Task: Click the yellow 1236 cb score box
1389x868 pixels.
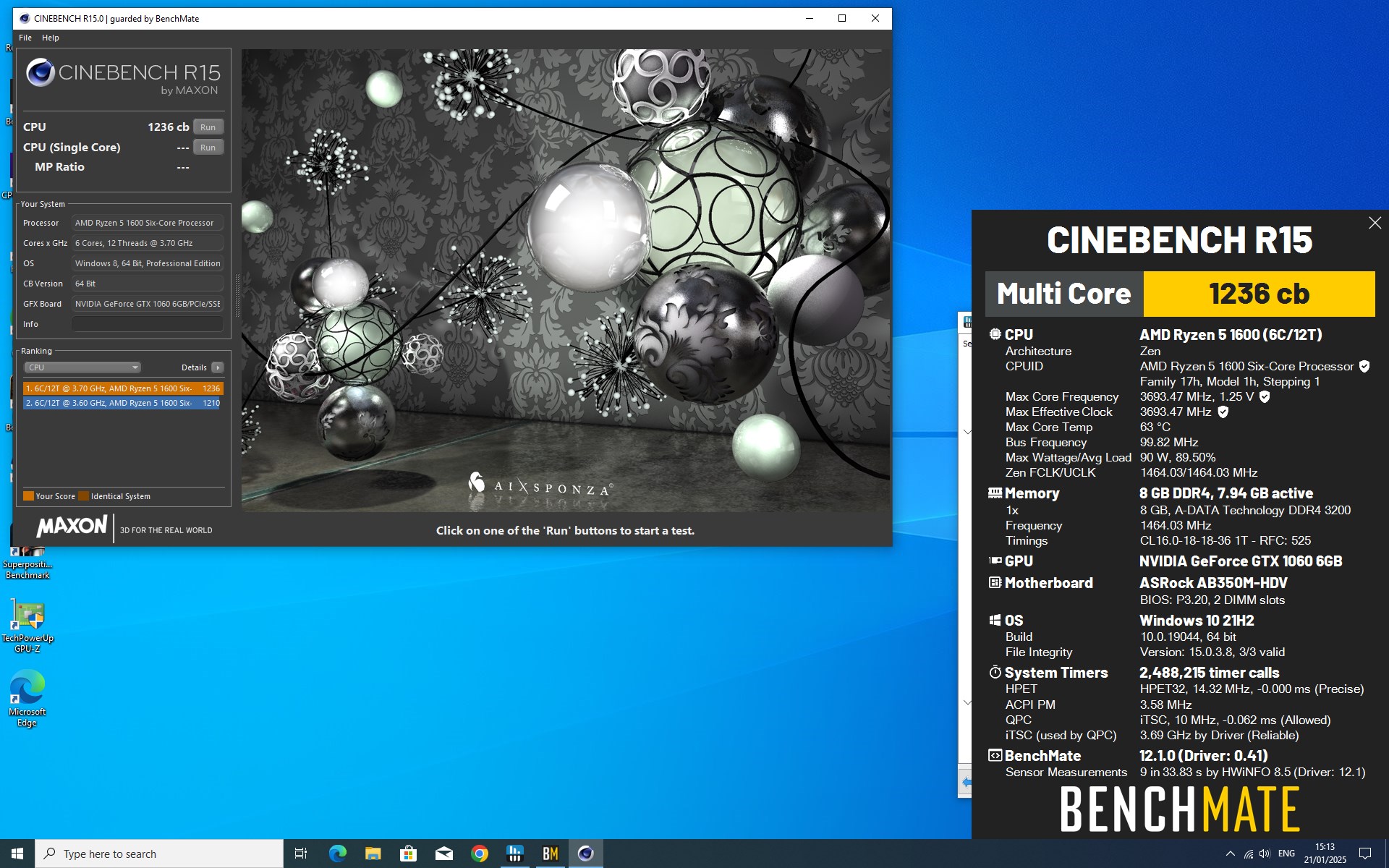Action: pos(1259,294)
